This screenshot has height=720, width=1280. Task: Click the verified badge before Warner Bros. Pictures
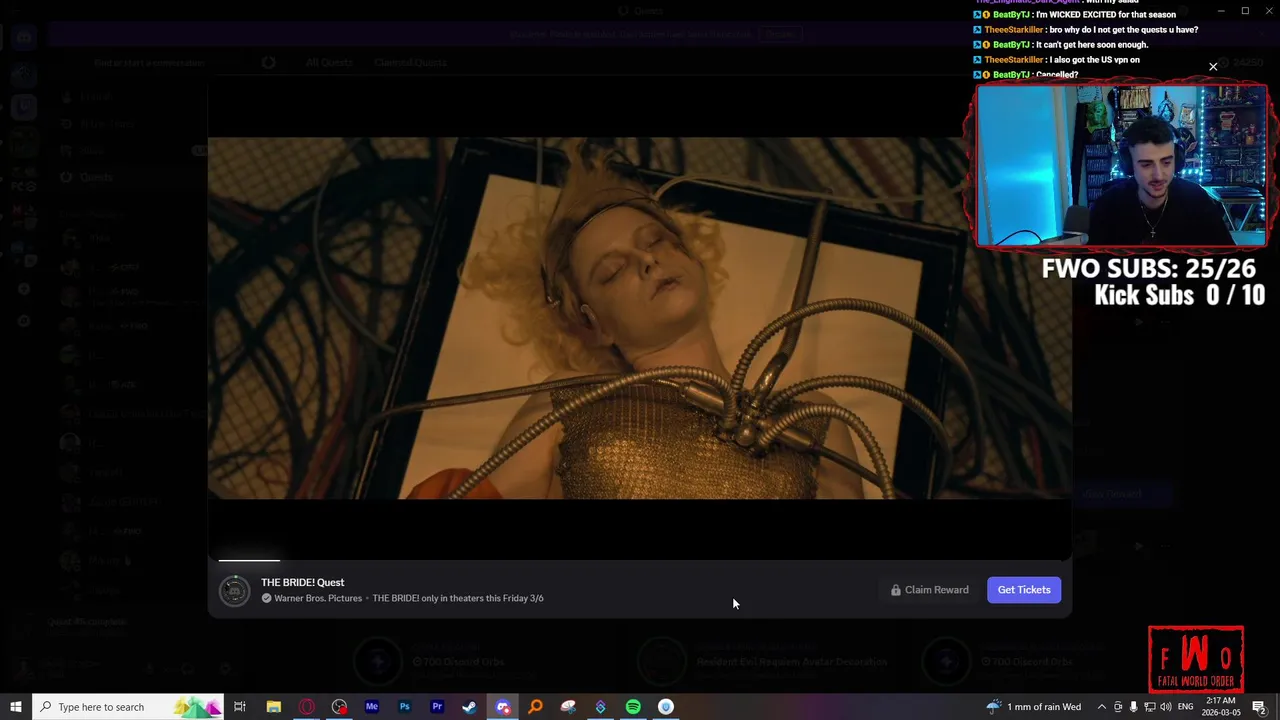tap(267, 598)
